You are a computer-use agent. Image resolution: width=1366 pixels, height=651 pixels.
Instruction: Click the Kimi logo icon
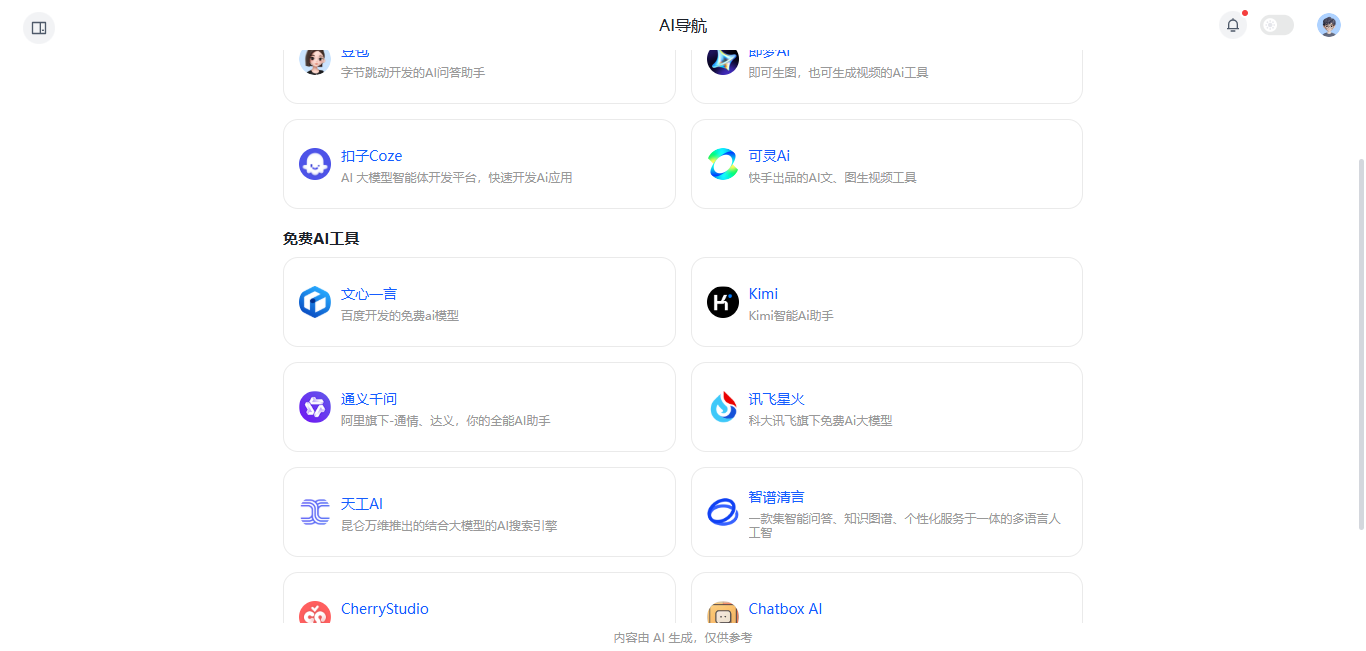[723, 302]
